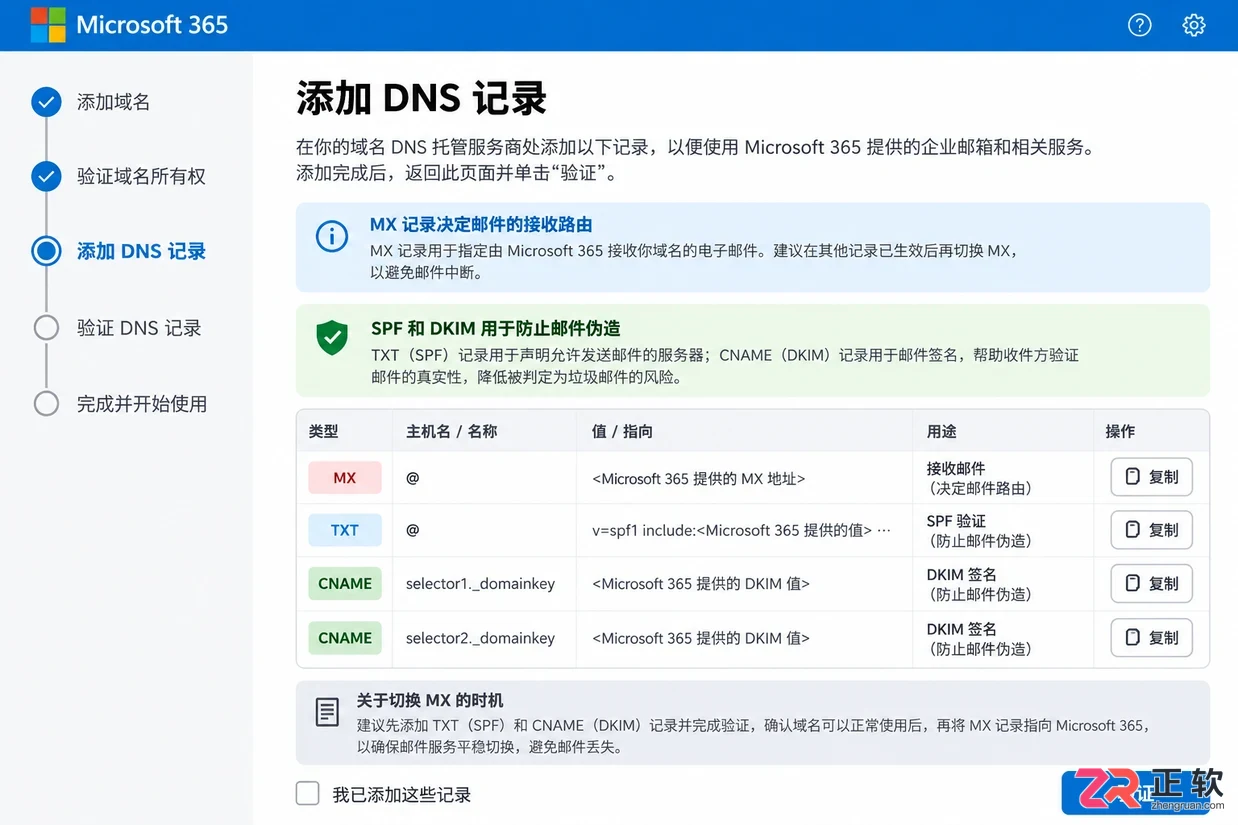Click the active 添加 DNS 记录 step circle
The height and width of the screenshot is (825, 1238).
pos(46,251)
